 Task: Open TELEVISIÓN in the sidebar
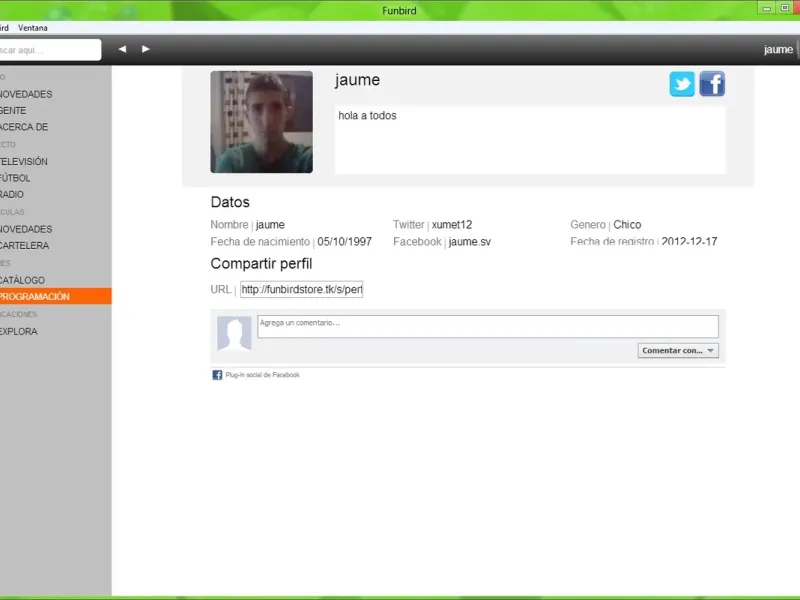[24, 162]
